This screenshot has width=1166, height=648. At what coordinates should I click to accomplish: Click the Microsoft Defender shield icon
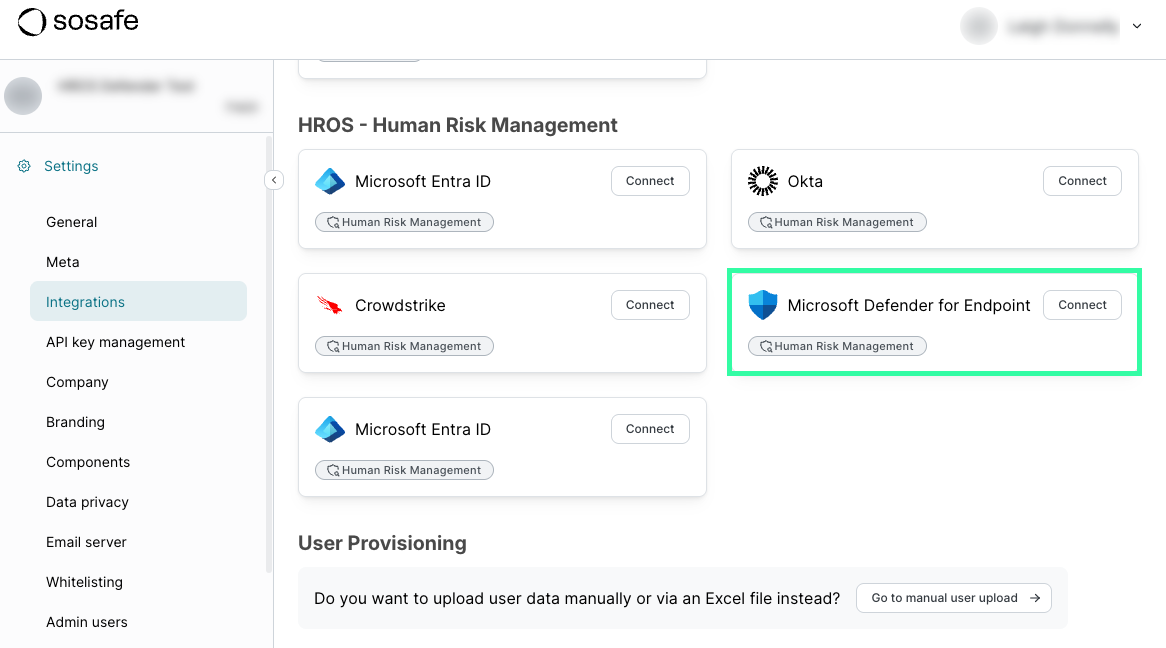point(762,305)
